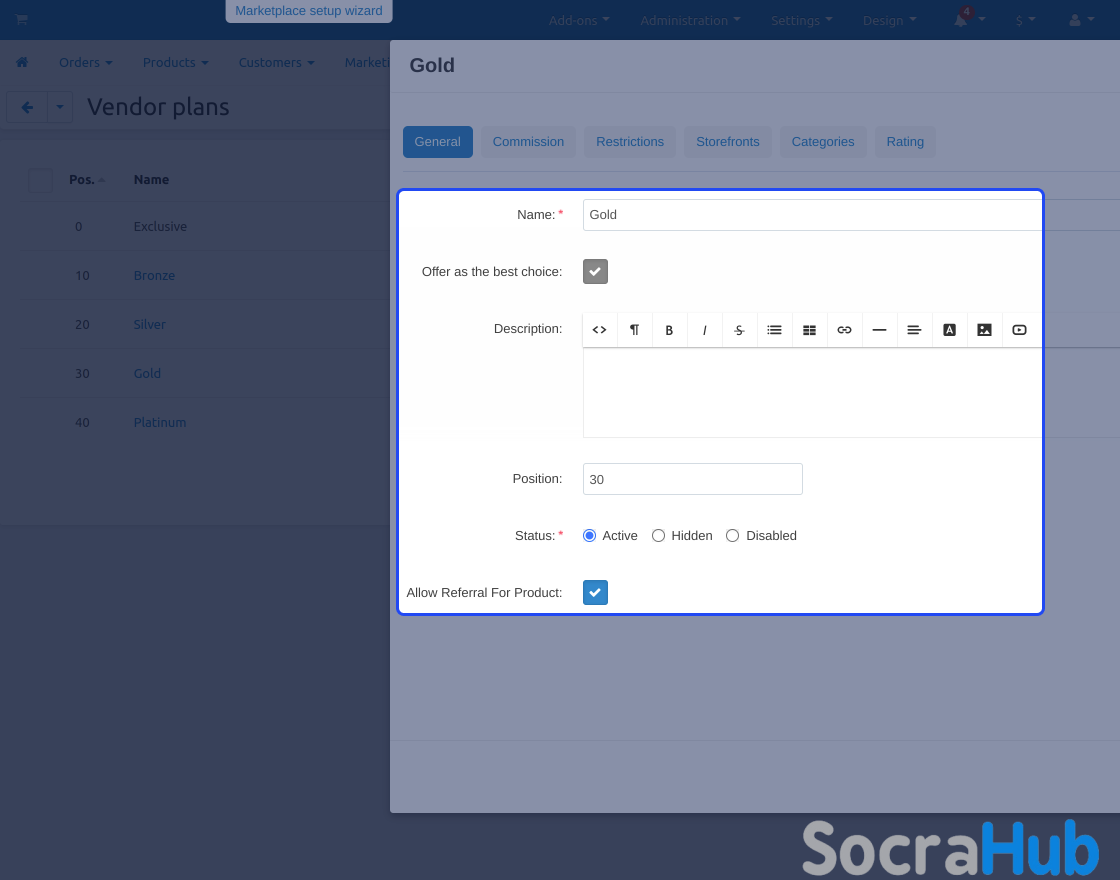The height and width of the screenshot is (880, 1120).
Task: Insert a link using the editor toolbar
Action: click(844, 330)
